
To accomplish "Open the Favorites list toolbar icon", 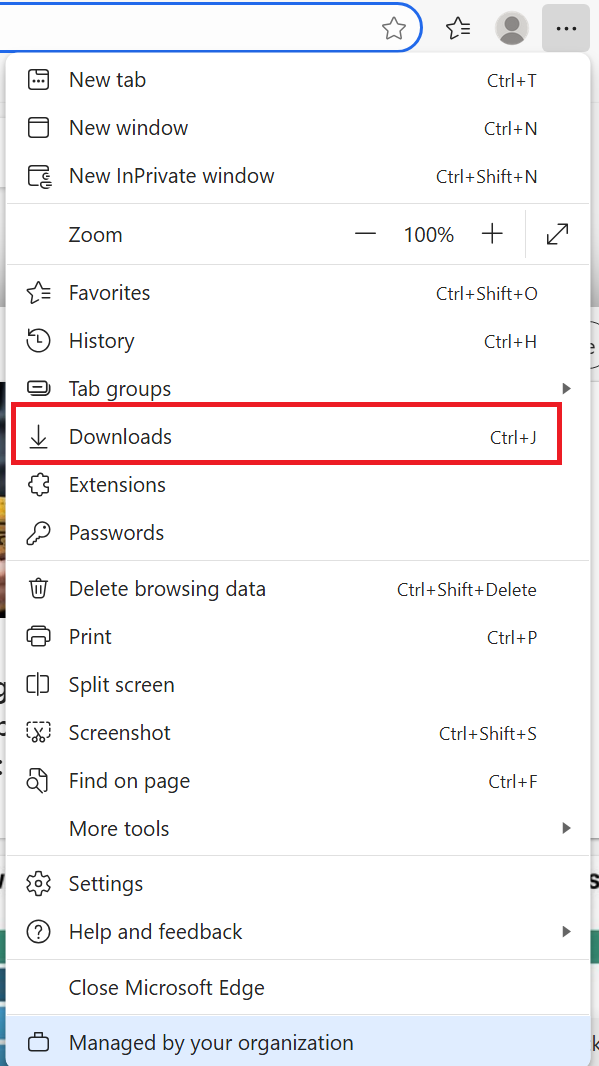I will click(x=458, y=29).
